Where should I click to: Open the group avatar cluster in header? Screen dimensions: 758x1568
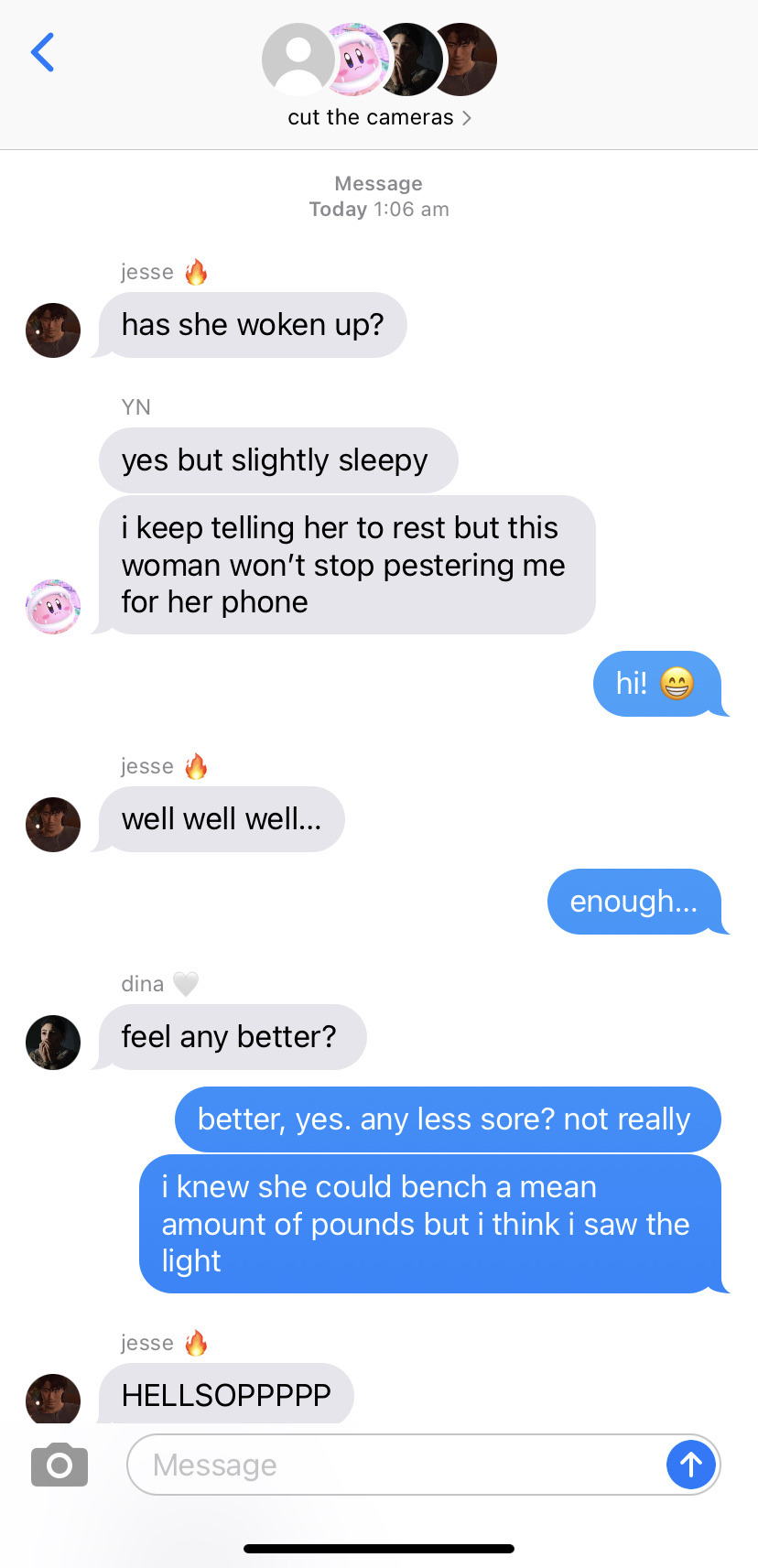[379, 59]
